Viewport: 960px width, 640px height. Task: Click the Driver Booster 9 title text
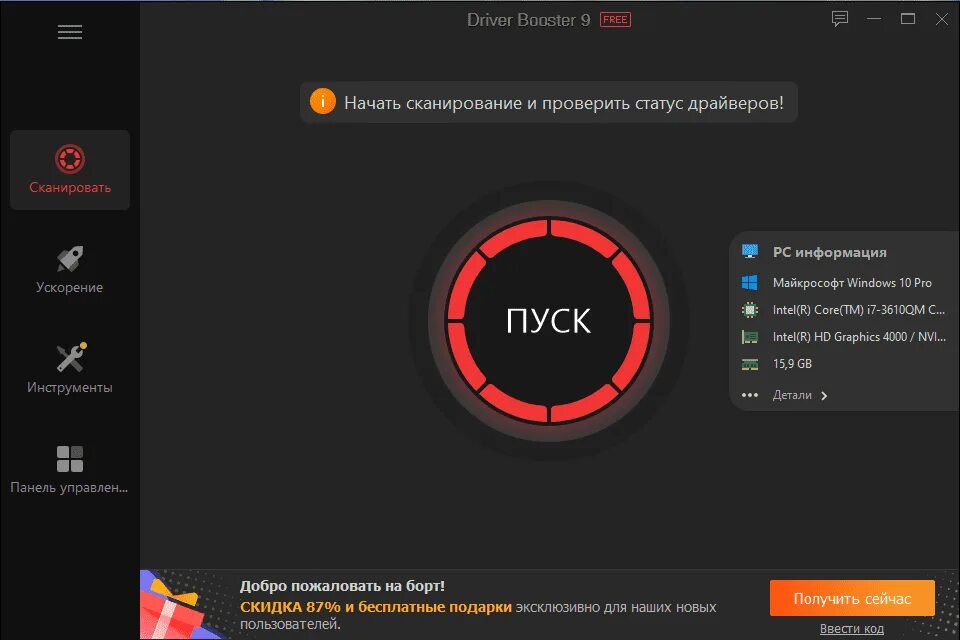[x=528, y=20]
